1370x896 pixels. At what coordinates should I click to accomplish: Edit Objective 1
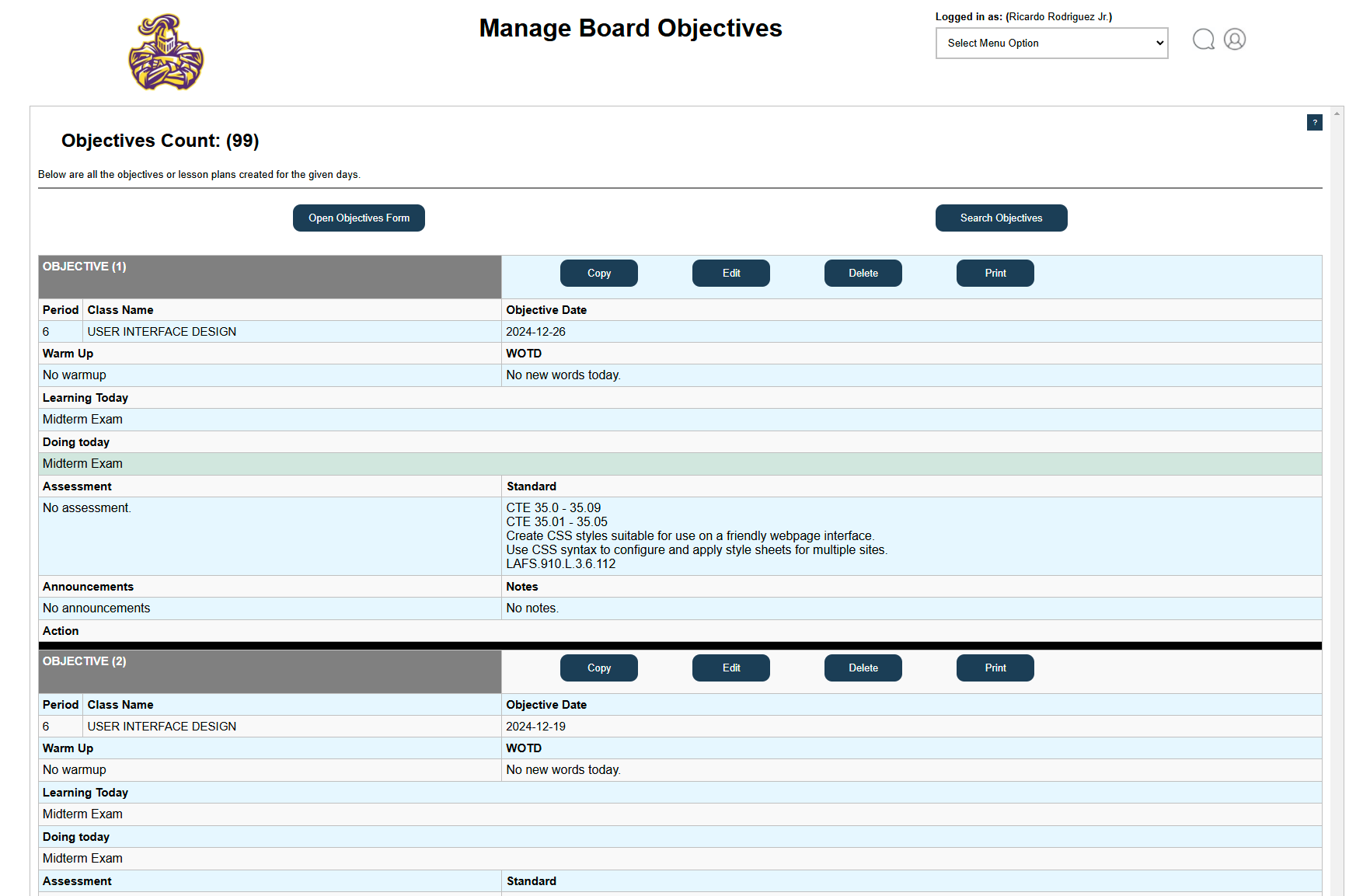[730, 273]
